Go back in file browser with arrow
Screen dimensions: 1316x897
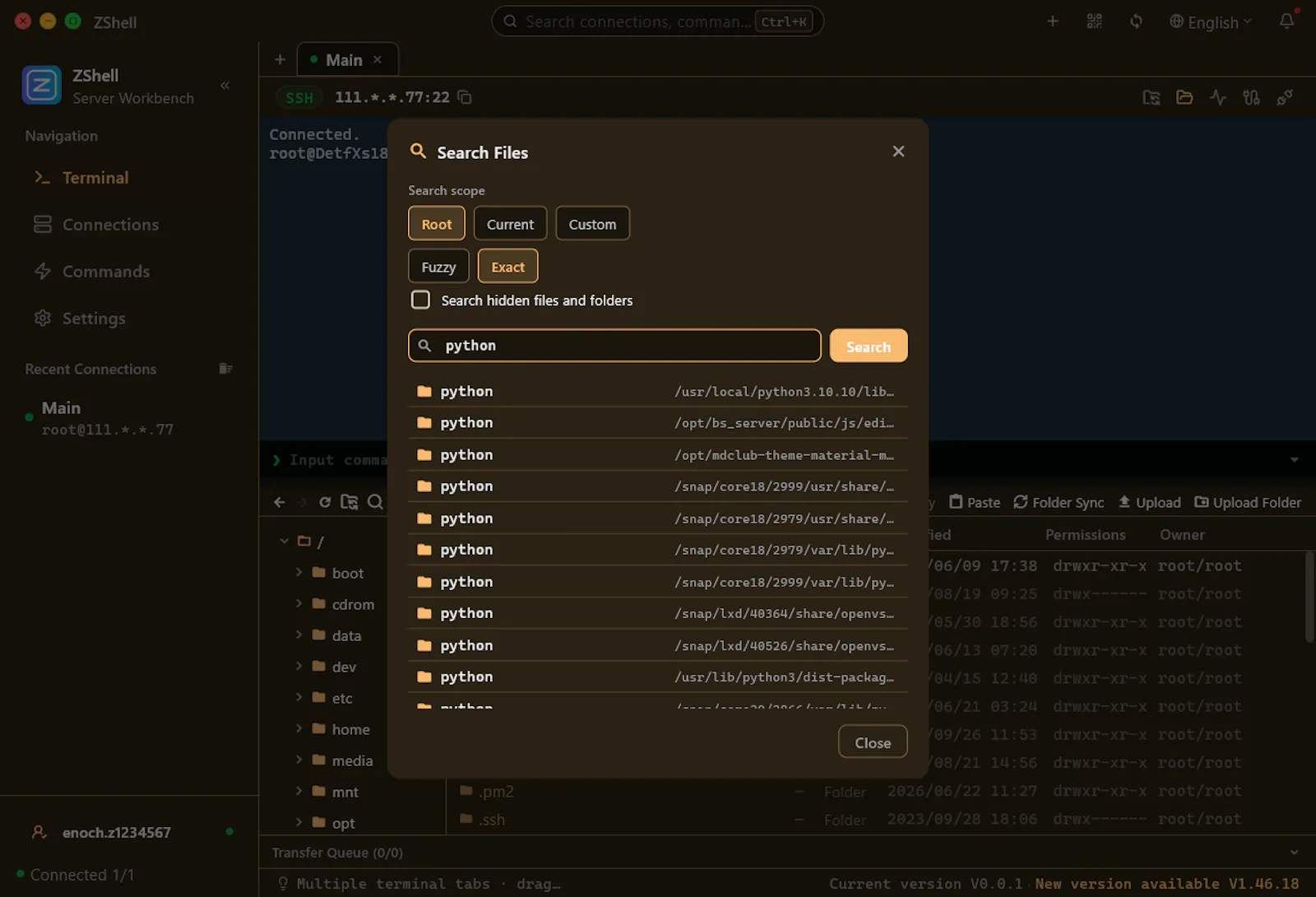(x=280, y=502)
